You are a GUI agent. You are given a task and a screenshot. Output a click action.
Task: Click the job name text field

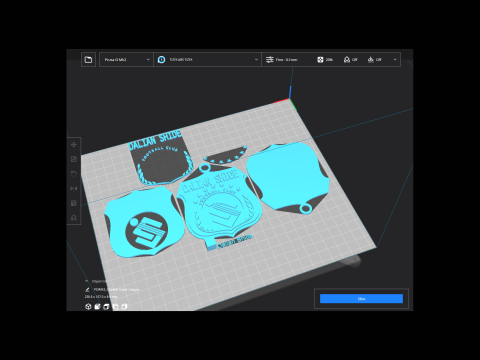[x=116, y=290]
